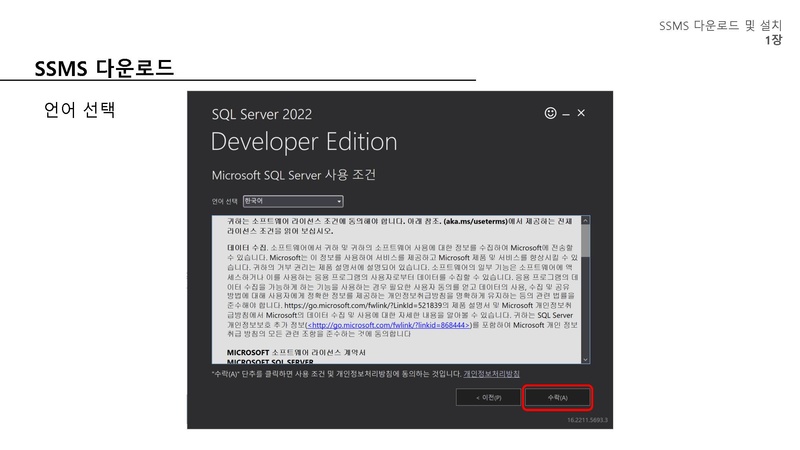Click the license text scrollbar thumb
The image size is (800, 450).
586,240
